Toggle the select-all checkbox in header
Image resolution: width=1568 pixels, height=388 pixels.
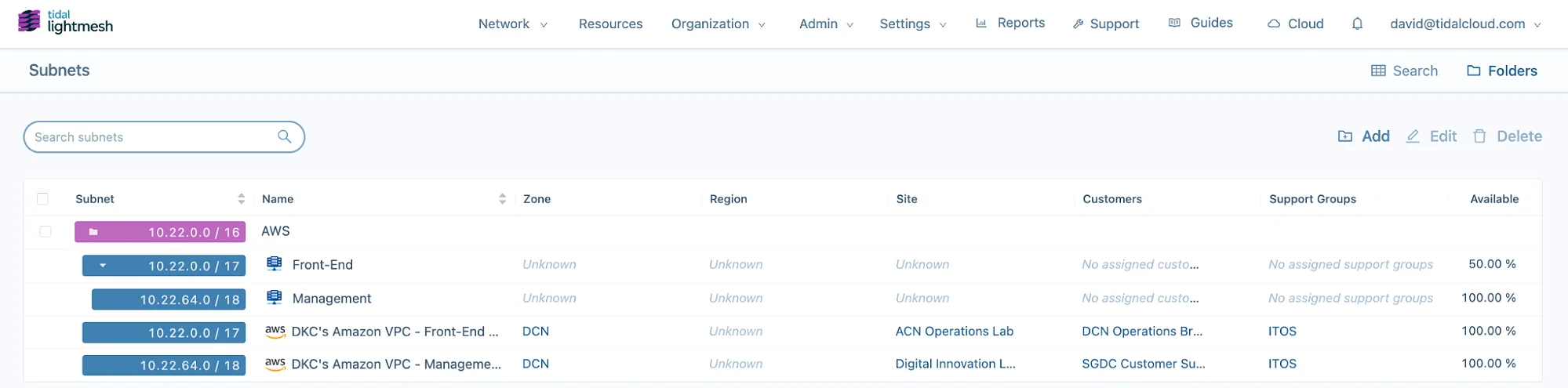pyautogui.click(x=42, y=199)
